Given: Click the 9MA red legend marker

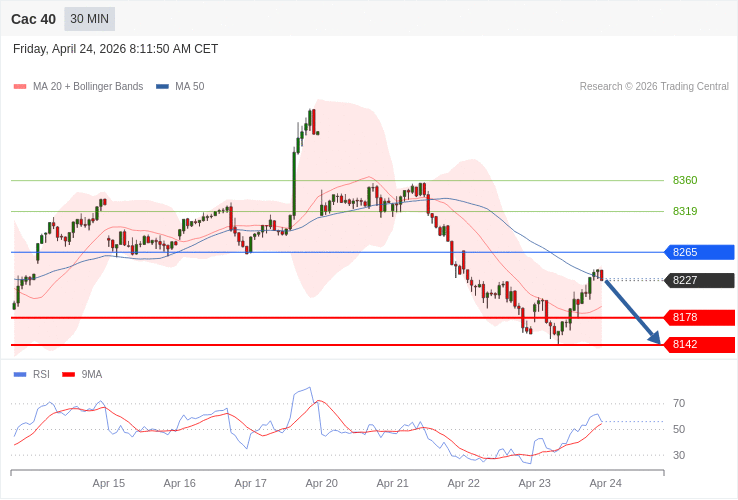Looking at the screenshot, I should click(x=68, y=375).
